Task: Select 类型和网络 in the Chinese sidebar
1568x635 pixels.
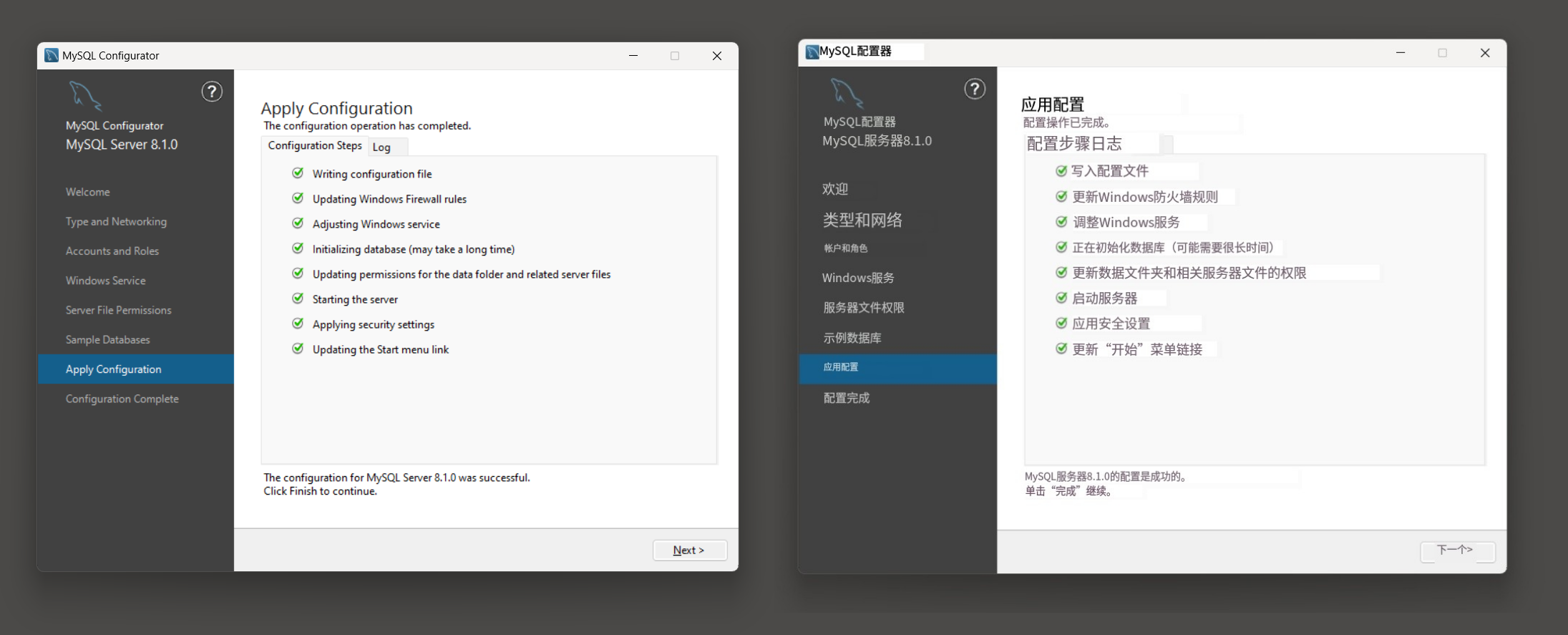Action: click(862, 220)
